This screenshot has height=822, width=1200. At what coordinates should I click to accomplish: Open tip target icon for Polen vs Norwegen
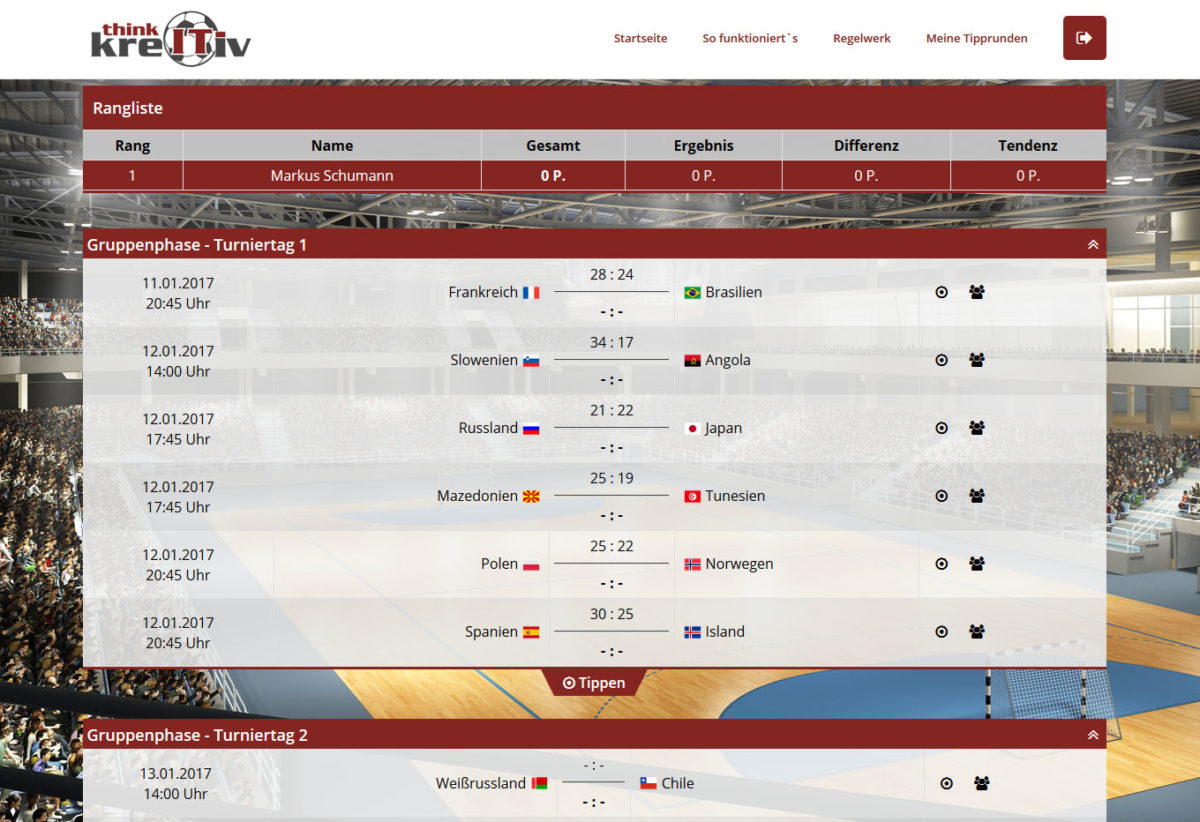941,564
